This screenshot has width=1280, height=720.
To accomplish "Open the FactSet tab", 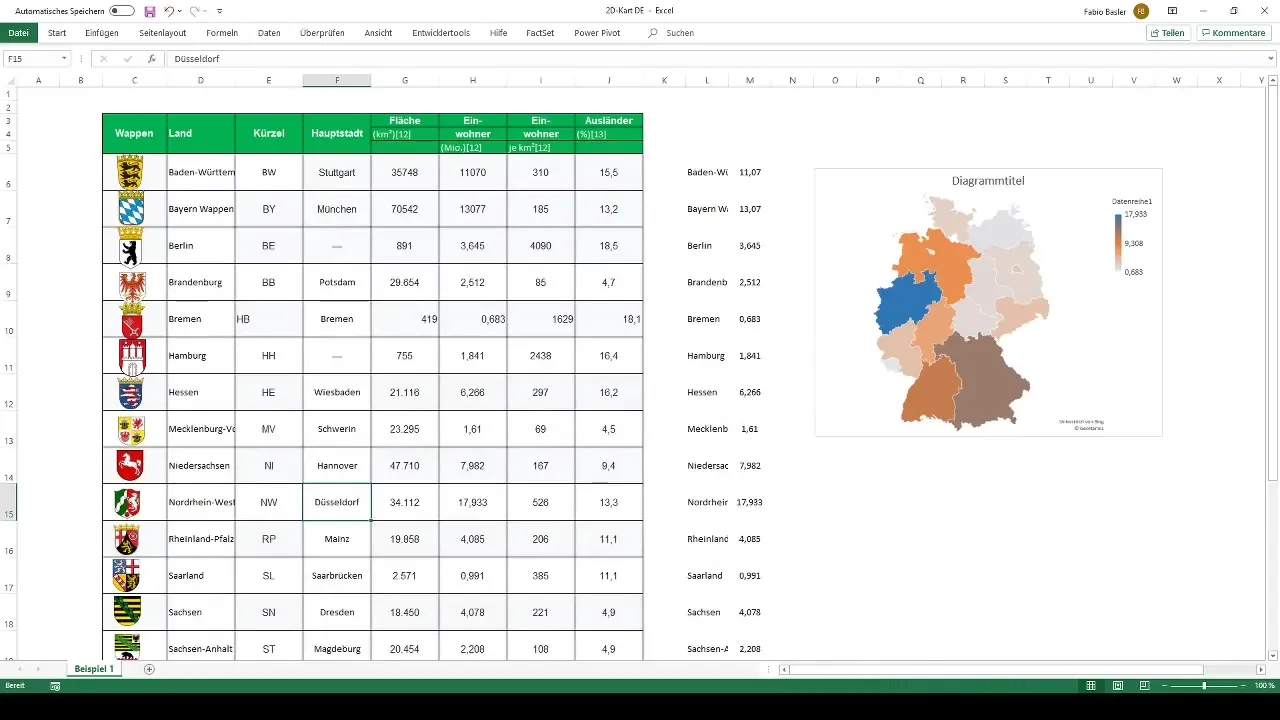I will point(540,33).
